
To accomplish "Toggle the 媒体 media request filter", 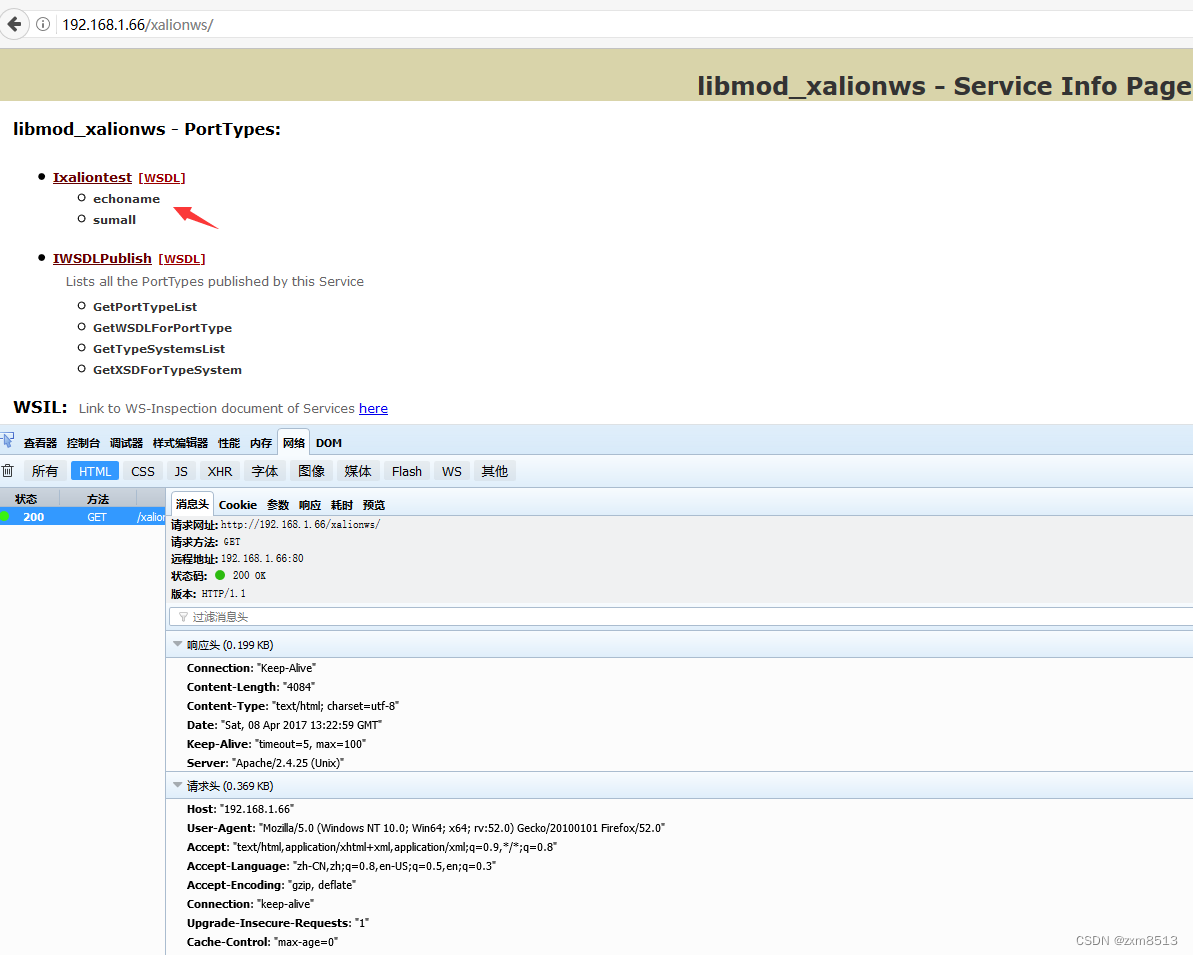I will point(358,471).
